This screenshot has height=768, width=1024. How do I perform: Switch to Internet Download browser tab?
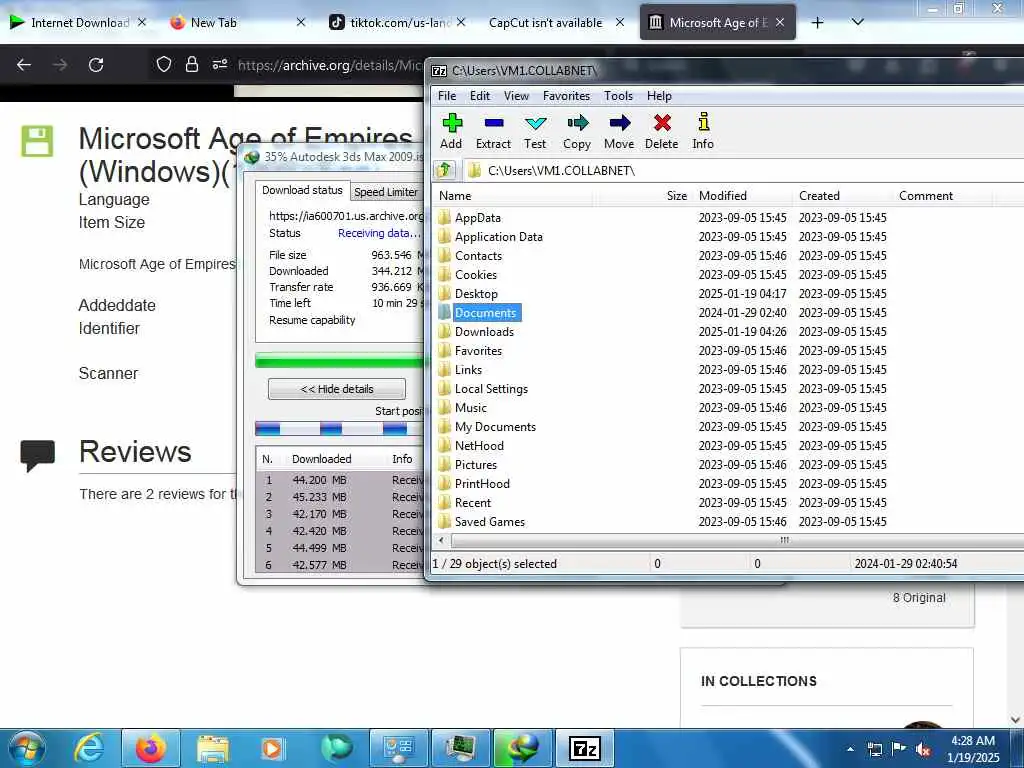pyautogui.click(x=80, y=22)
